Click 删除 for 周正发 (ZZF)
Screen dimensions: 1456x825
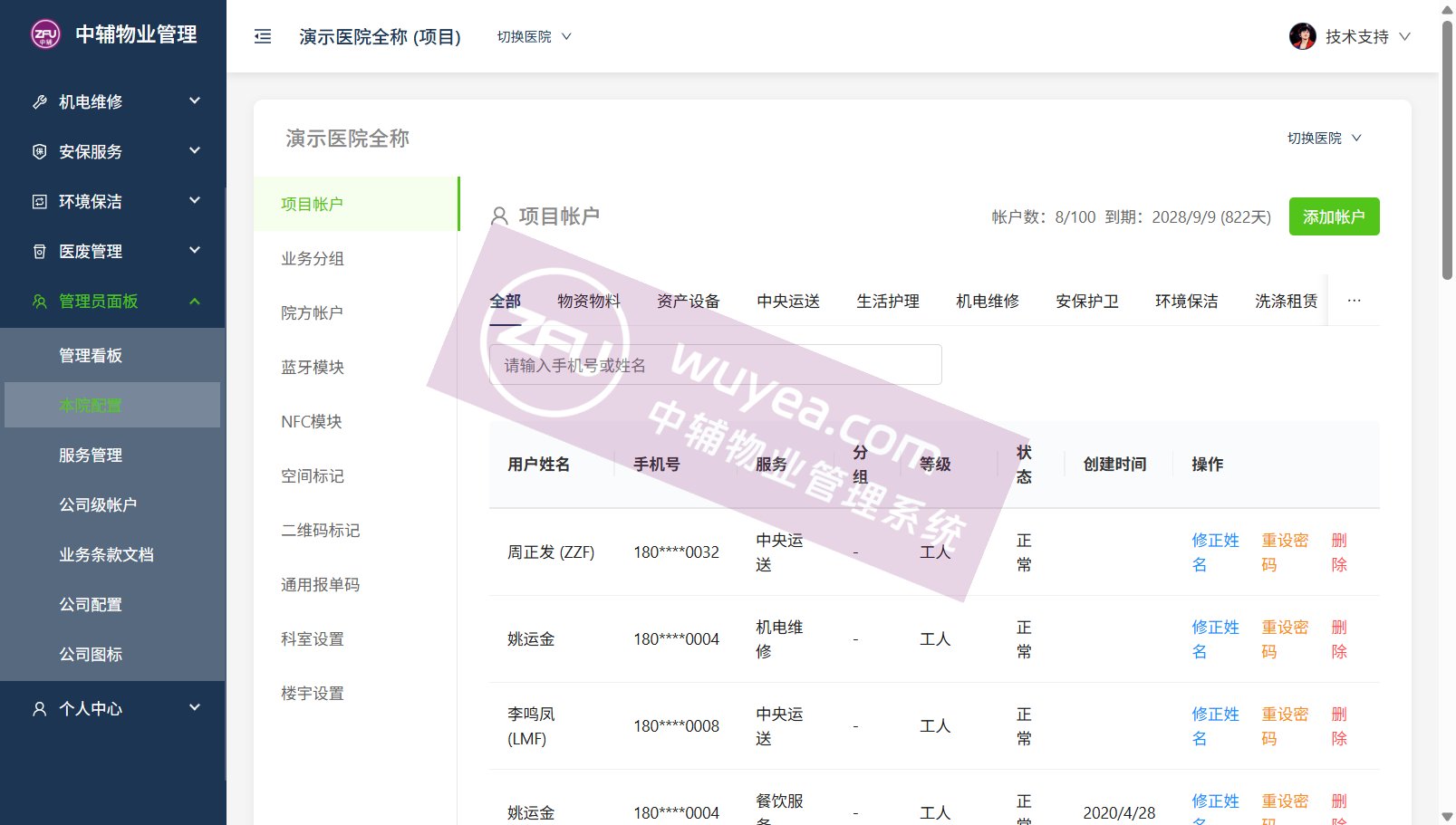pyautogui.click(x=1339, y=552)
